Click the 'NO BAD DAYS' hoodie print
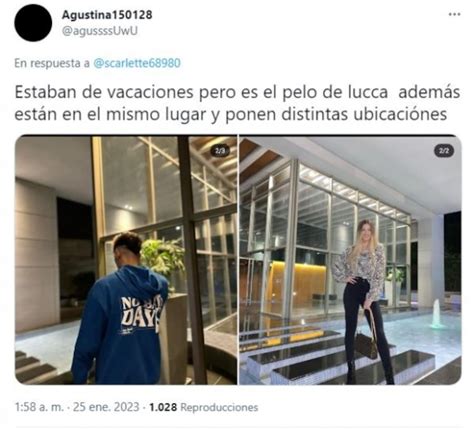Screen dimensions: 474x430 tap(141, 311)
